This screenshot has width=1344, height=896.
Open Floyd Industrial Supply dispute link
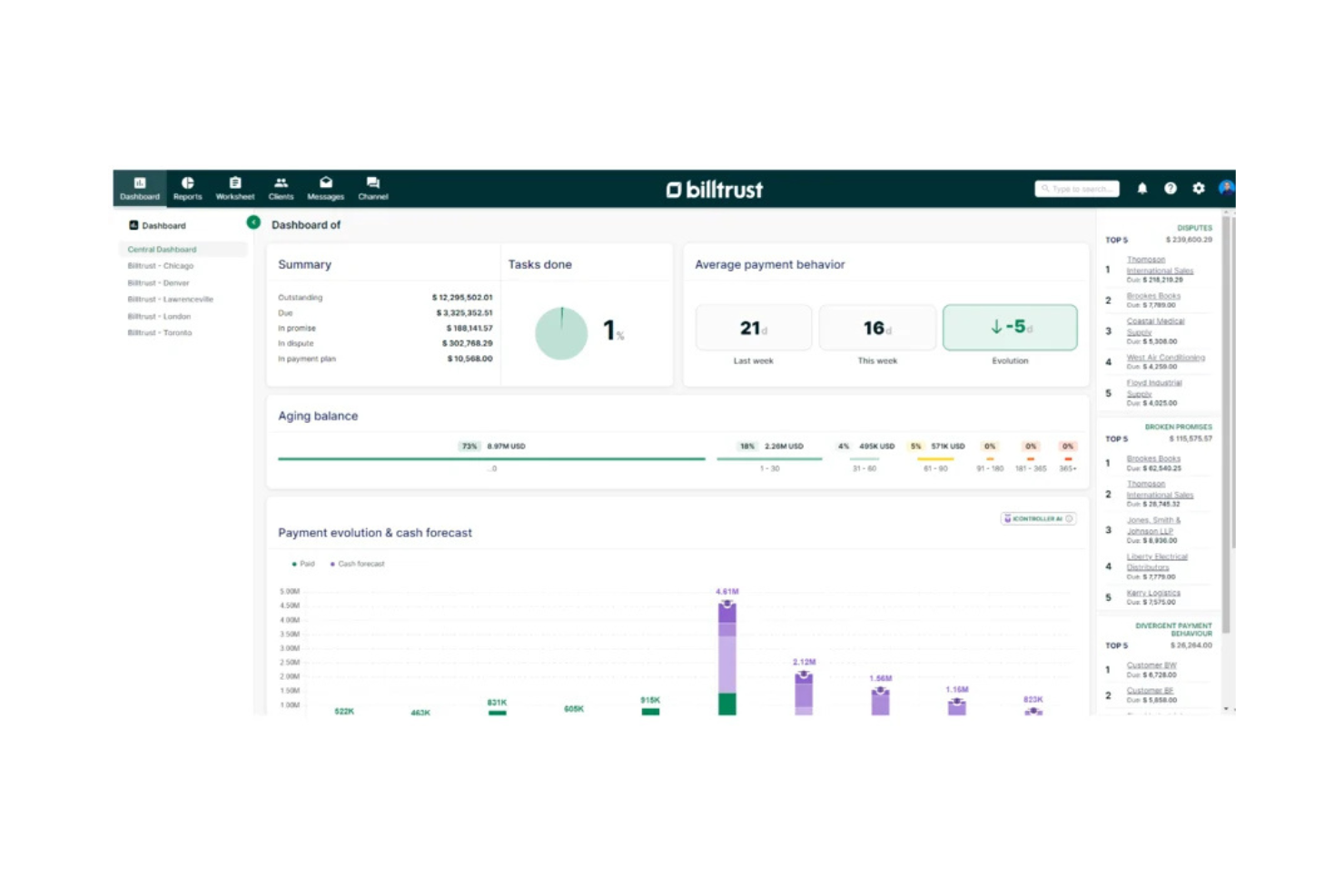[1154, 389]
